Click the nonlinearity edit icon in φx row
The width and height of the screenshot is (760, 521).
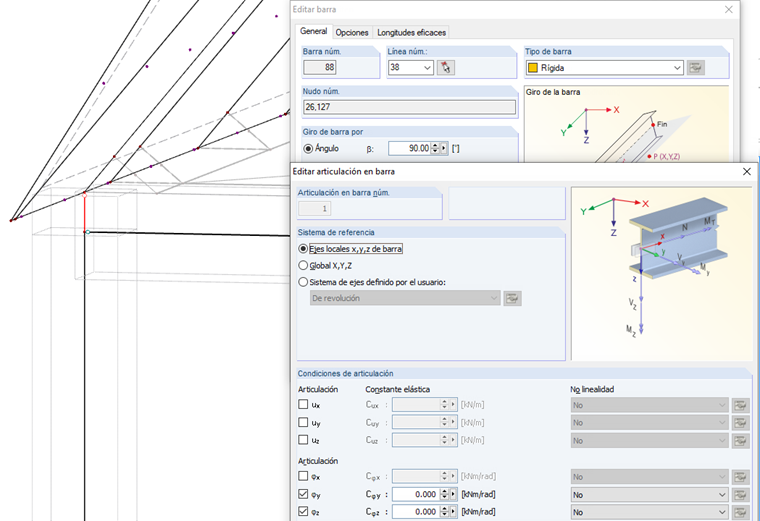(x=740, y=477)
